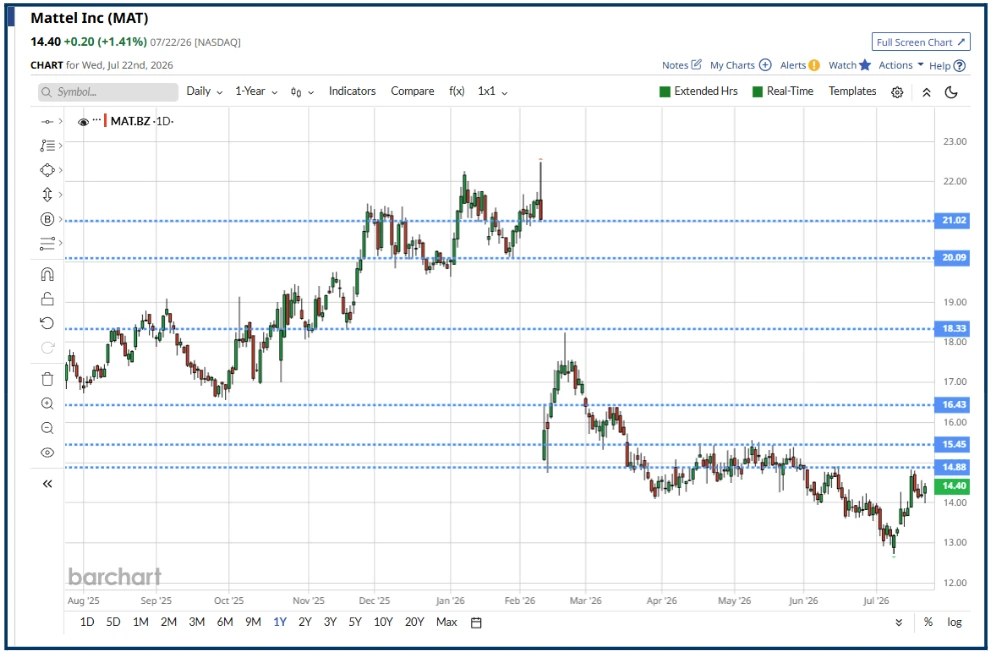Hide MAT.BZ series with eye icon
The width and height of the screenshot is (994, 655).
click(x=83, y=122)
